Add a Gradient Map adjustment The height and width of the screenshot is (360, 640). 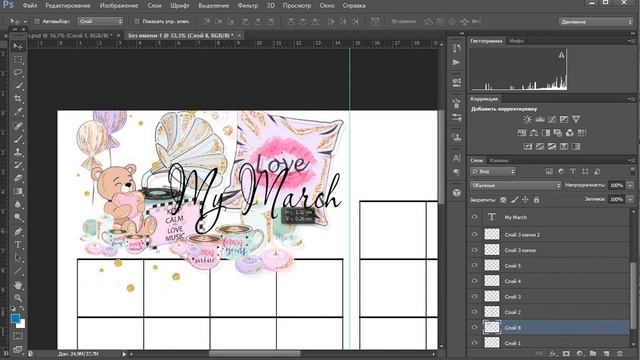click(x=576, y=146)
